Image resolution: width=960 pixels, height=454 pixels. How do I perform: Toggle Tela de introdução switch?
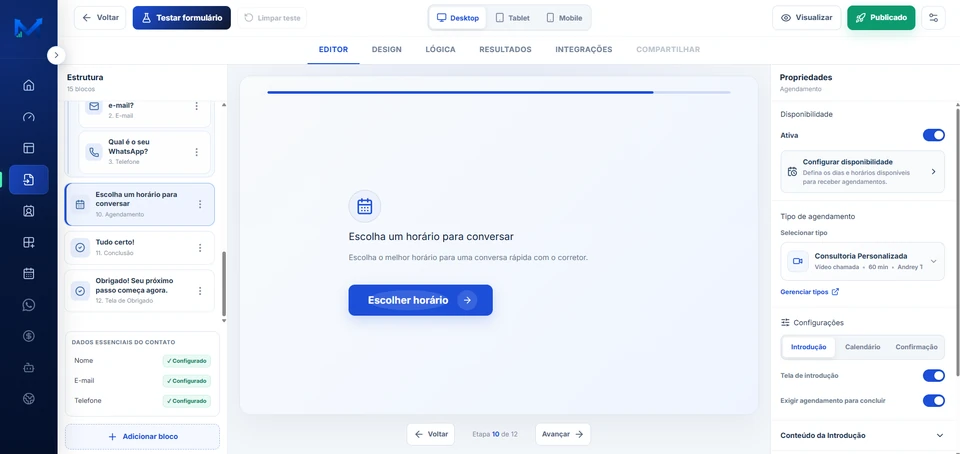933,376
